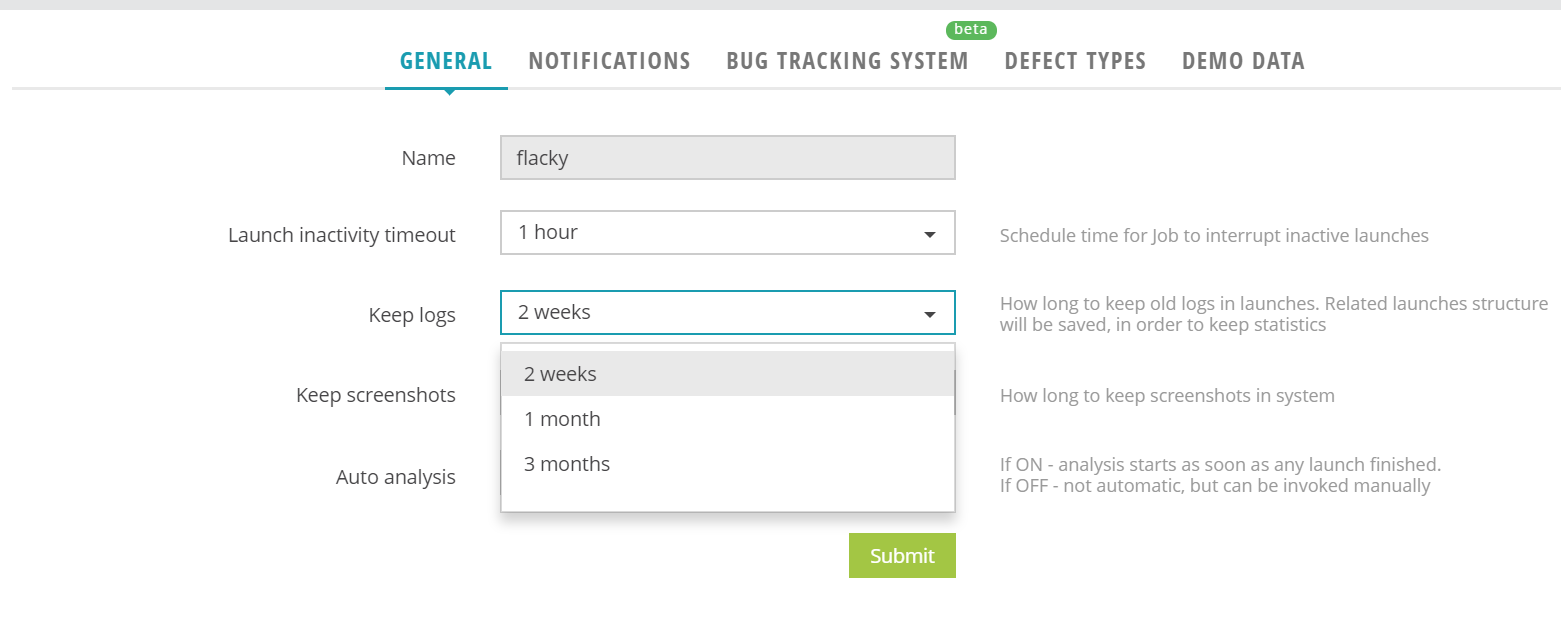The height and width of the screenshot is (643, 1561).
Task: Open the Bug Tracking System tab
Action: pyautogui.click(x=846, y=60)
